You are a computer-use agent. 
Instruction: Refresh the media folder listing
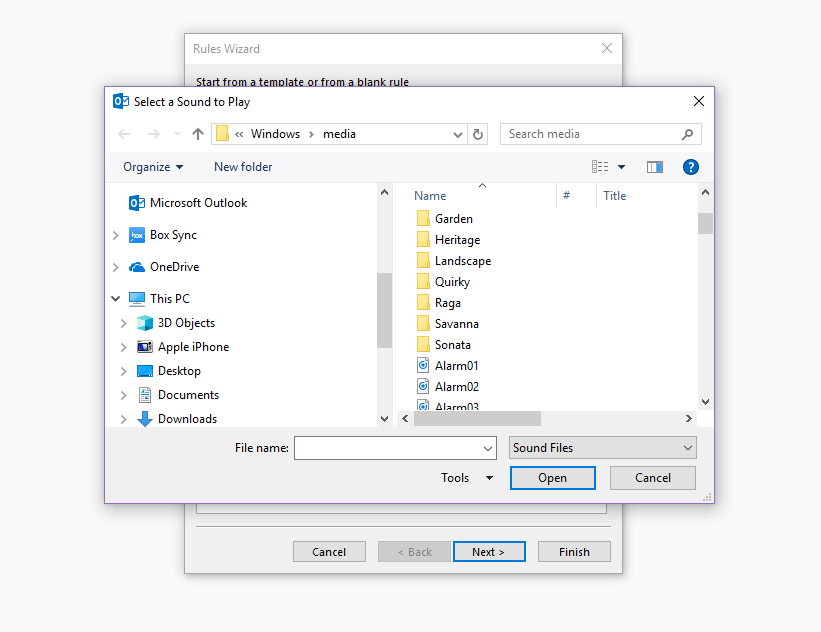478,134
